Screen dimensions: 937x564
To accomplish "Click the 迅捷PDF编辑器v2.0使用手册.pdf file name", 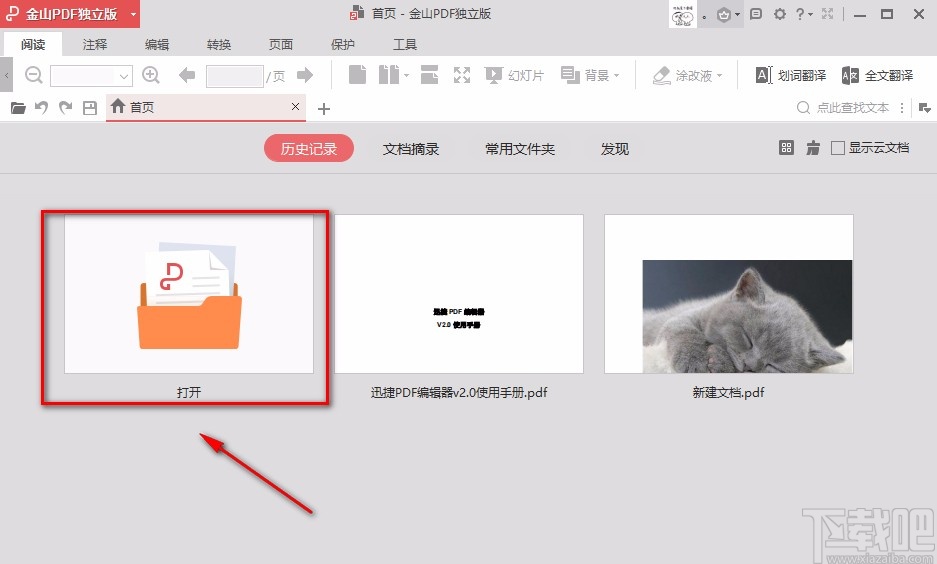I will [459, 393].
